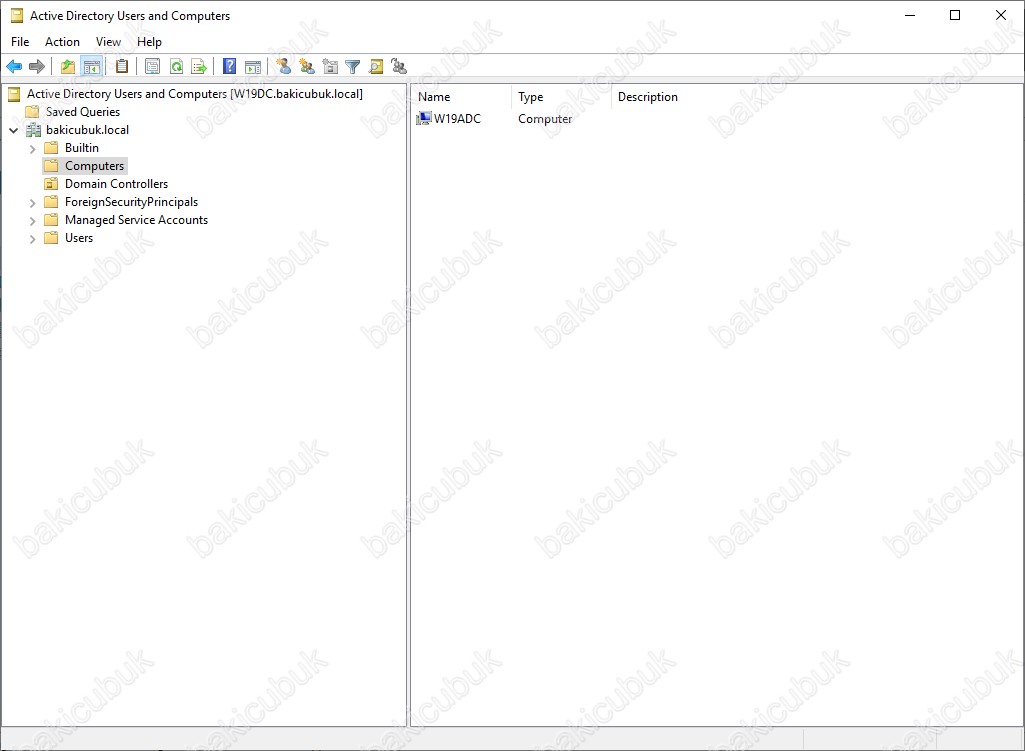Select Managed Service Accounts tree node
Viewport: 1025px width, 751px height.
[x=137, y=220]
